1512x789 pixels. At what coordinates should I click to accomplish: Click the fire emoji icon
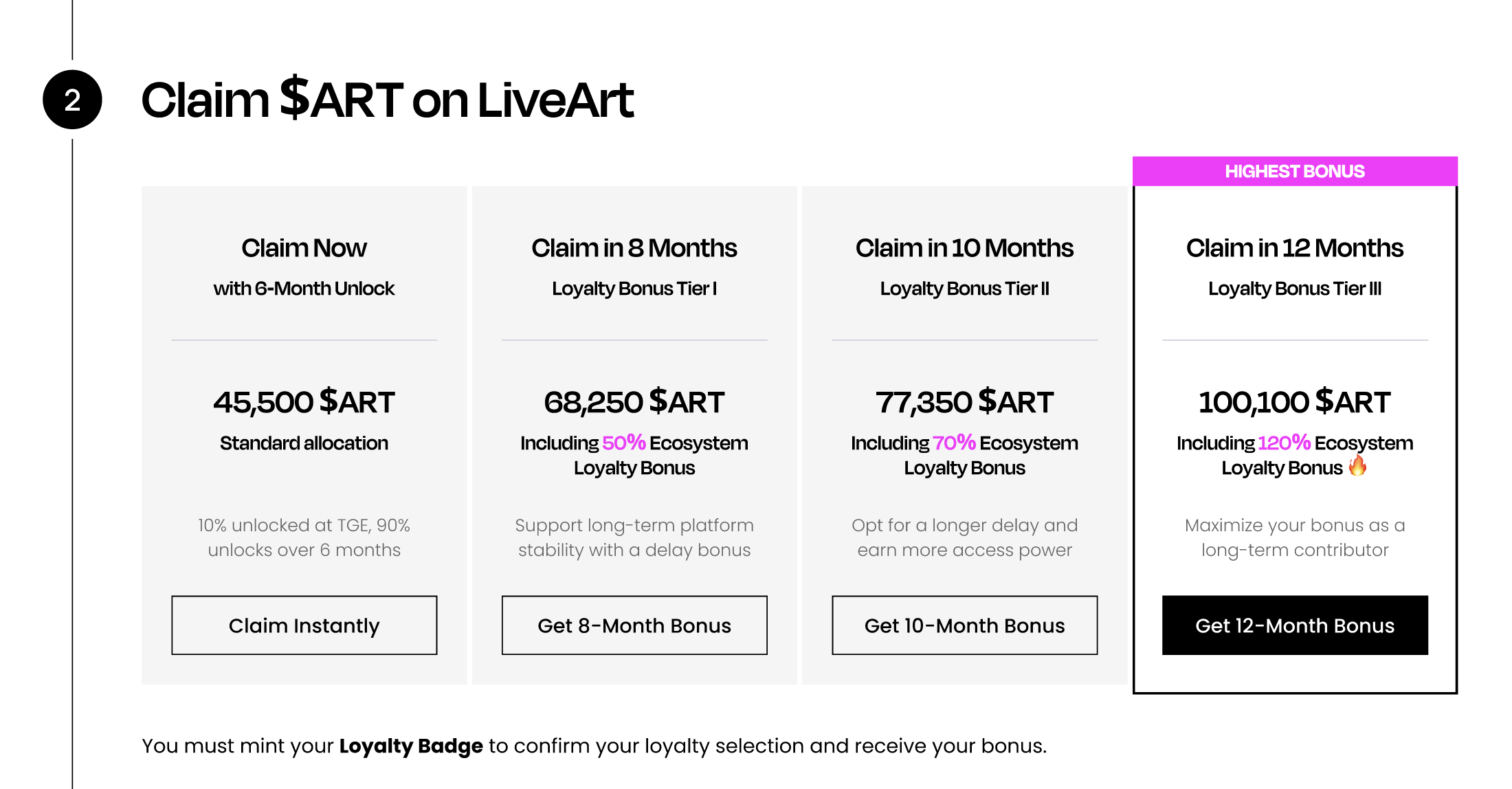tap(1357, 466)
